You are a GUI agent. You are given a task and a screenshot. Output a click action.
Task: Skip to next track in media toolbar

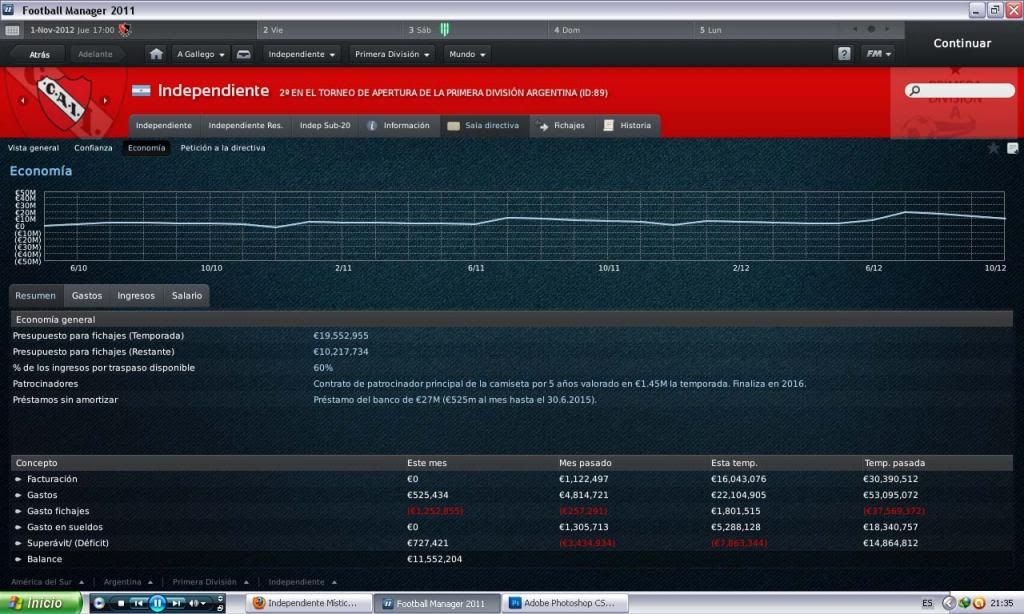[x=176, y=603]
